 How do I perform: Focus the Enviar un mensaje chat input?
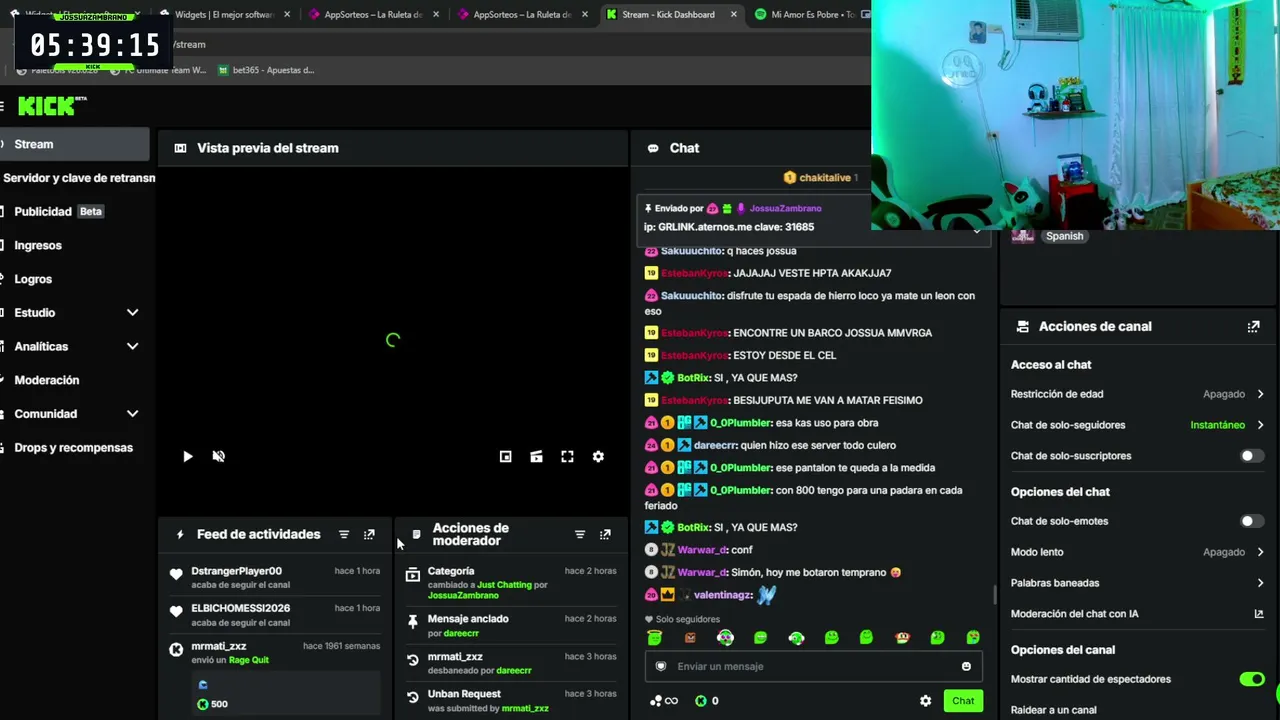point(812,666)
